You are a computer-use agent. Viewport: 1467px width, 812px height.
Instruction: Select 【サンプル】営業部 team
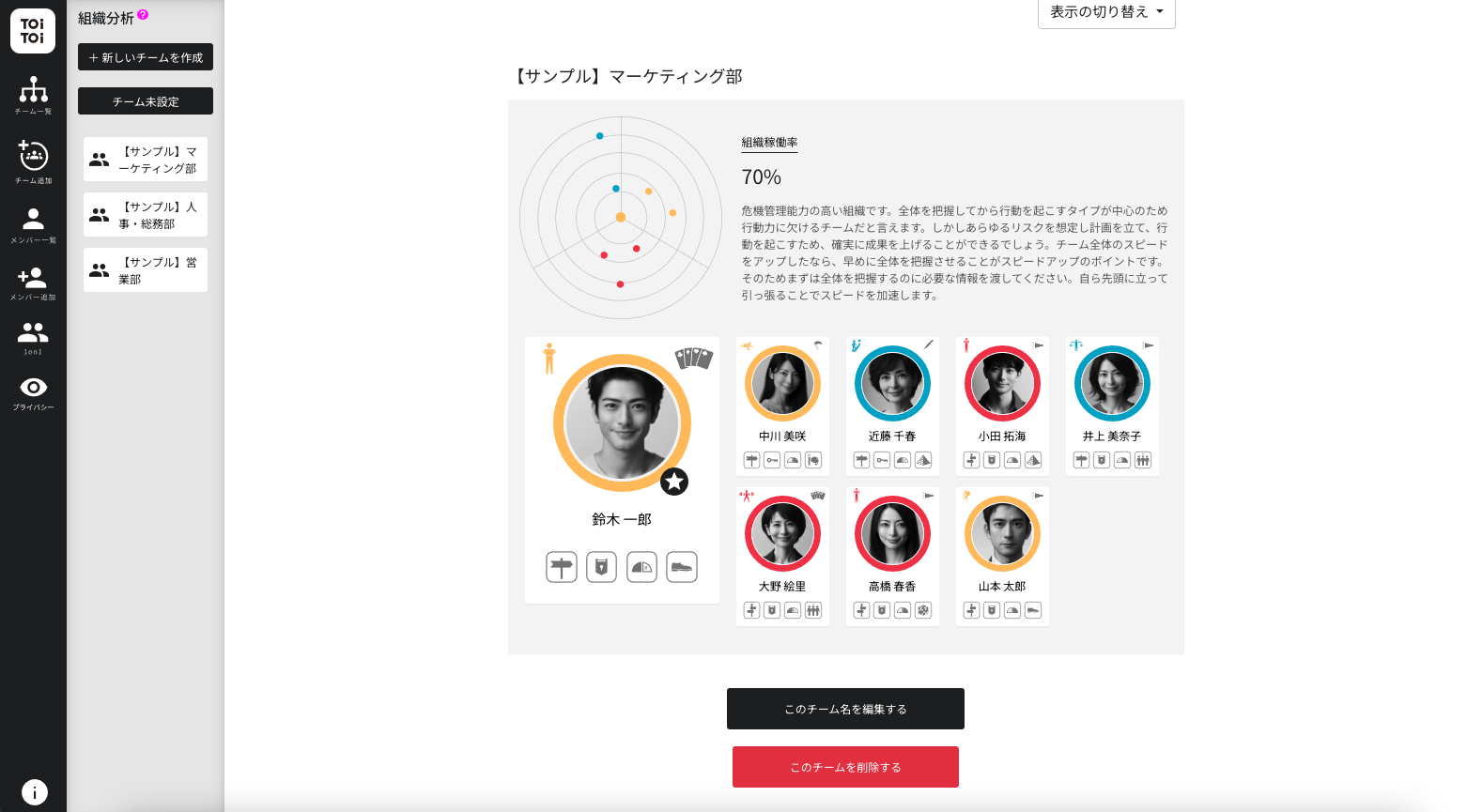[x=146, y=270]
